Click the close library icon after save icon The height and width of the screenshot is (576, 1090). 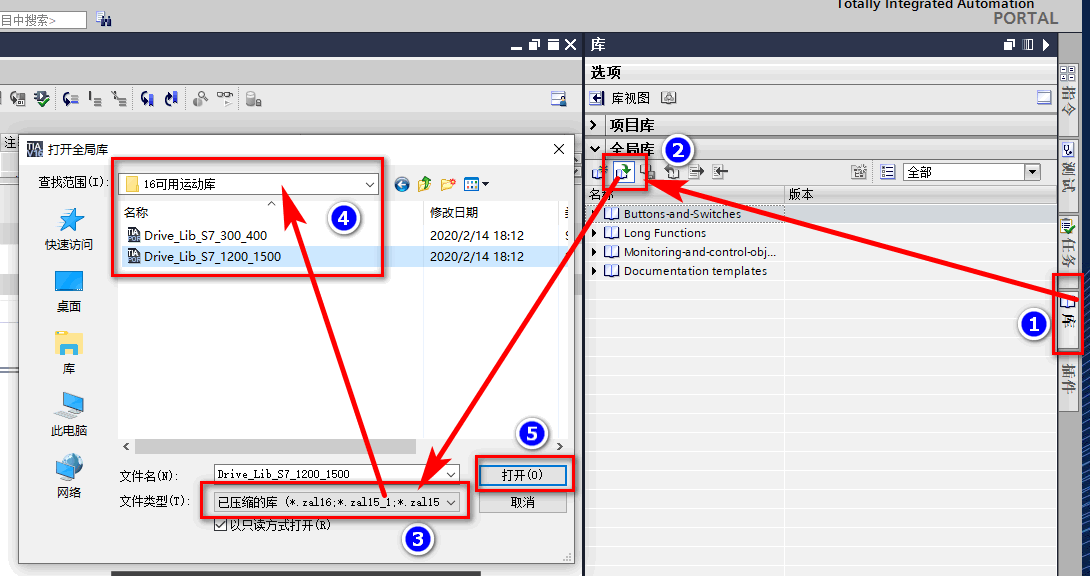[x=672, y=172]
